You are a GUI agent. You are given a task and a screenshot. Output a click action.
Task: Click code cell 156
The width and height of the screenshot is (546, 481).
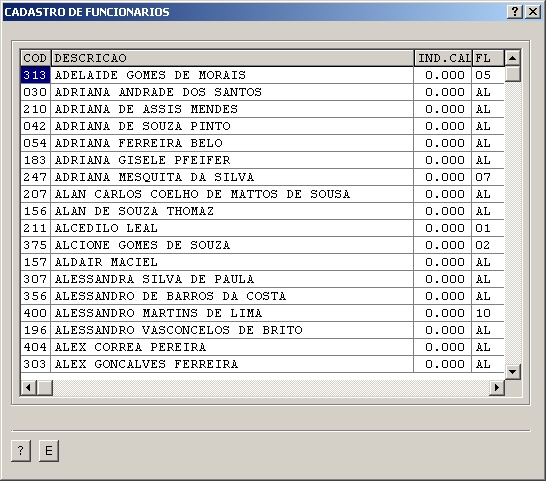(36, 211)
